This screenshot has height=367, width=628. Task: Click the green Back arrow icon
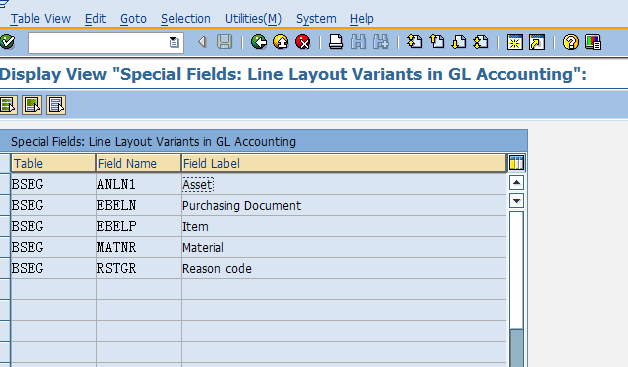pyautogui.click(x=259, y=42)
